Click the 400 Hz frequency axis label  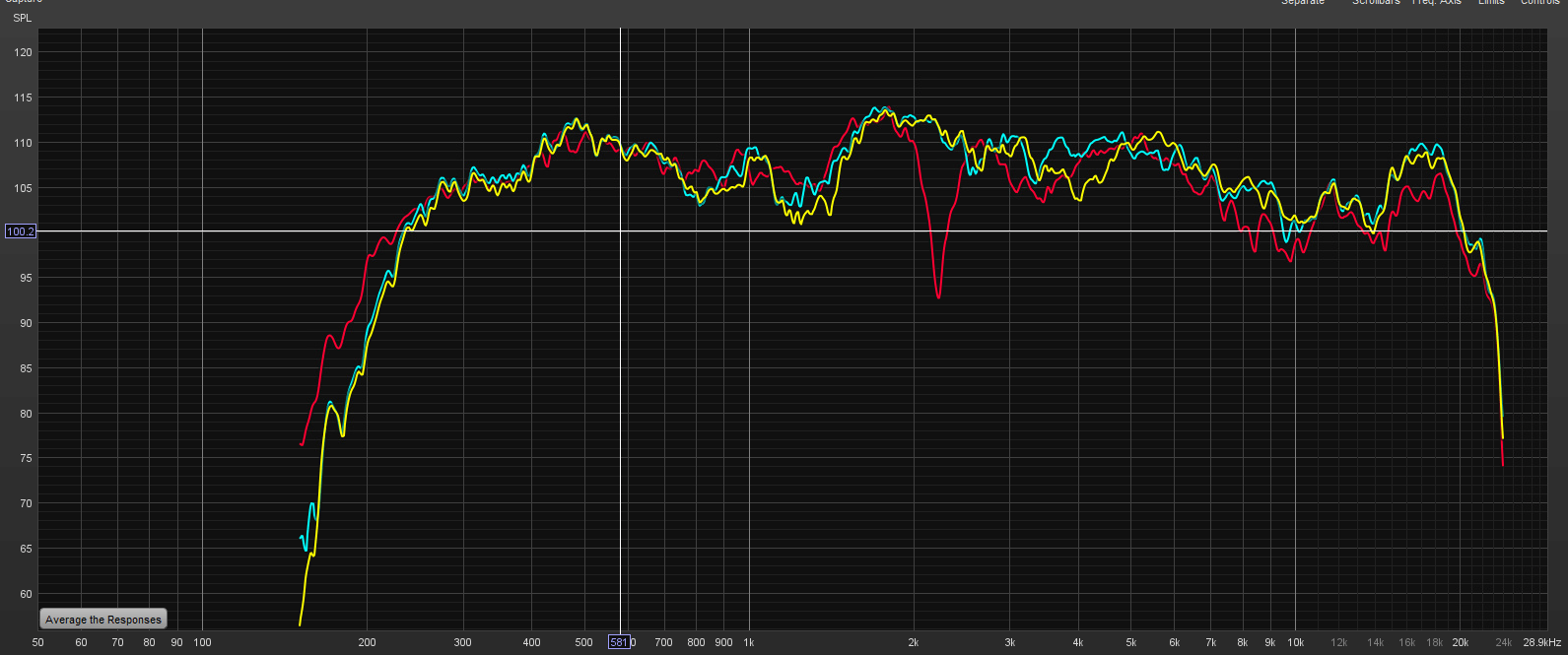[531, 642]
